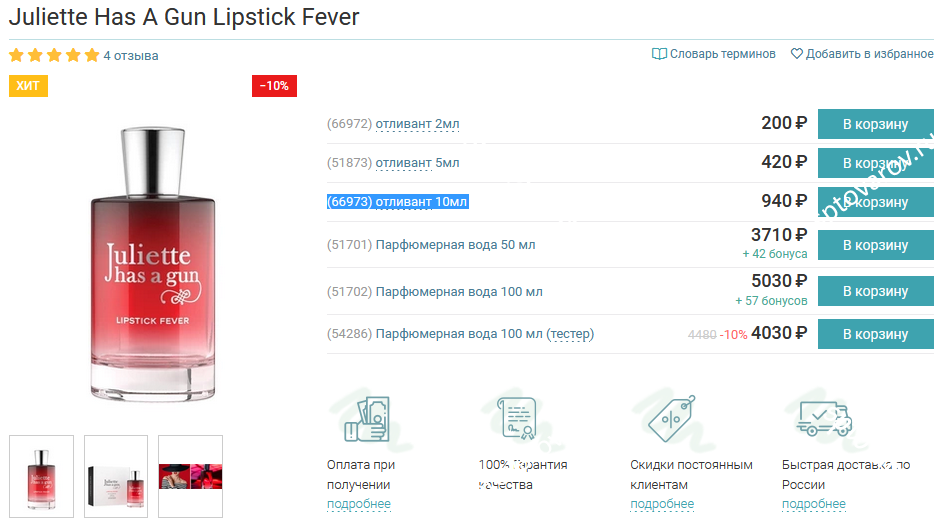
Task: Select the highlighted отливант 10мл option
Action: coord(397,202)
